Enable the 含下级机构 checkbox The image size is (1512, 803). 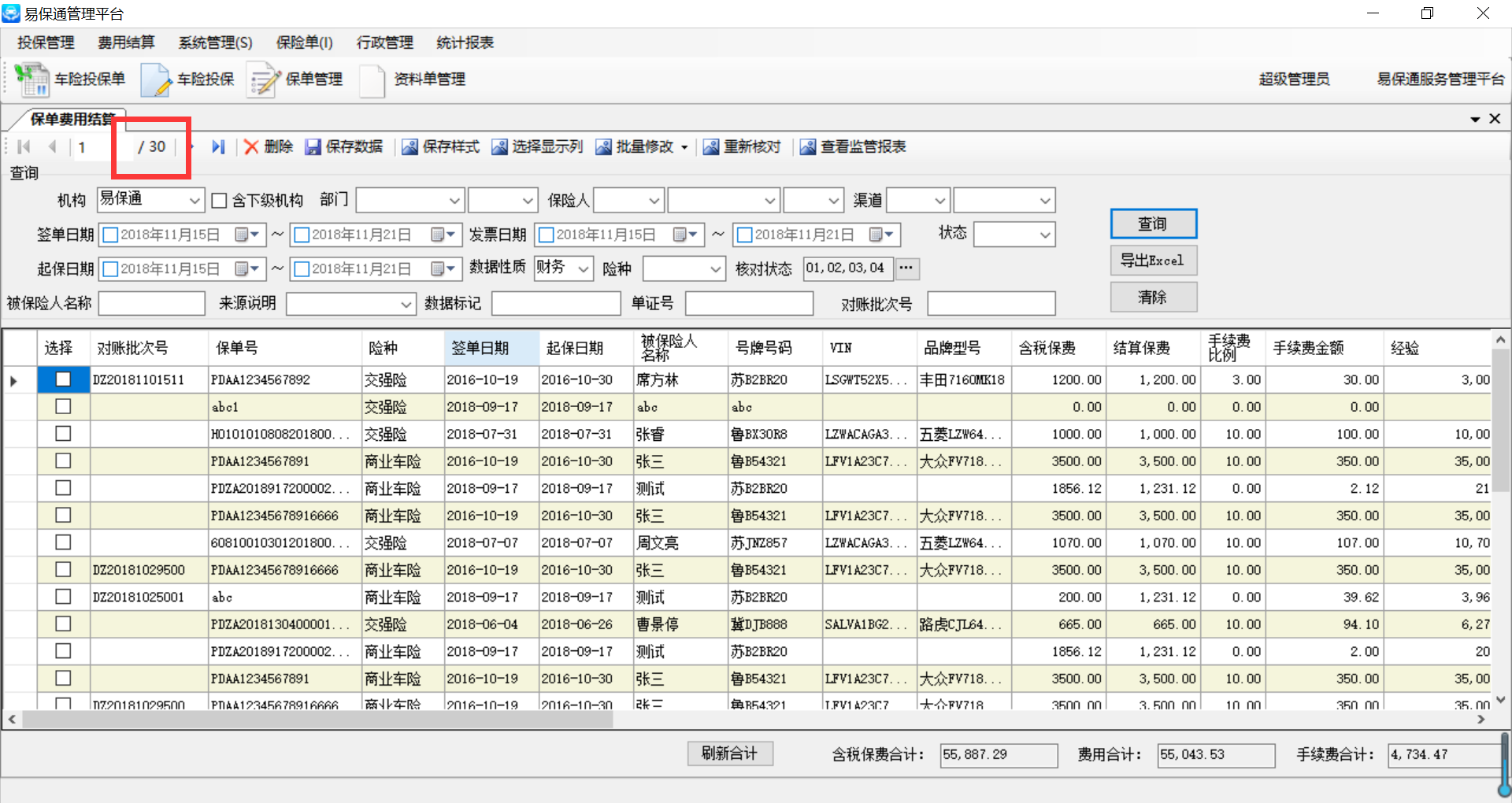[220, 201]
